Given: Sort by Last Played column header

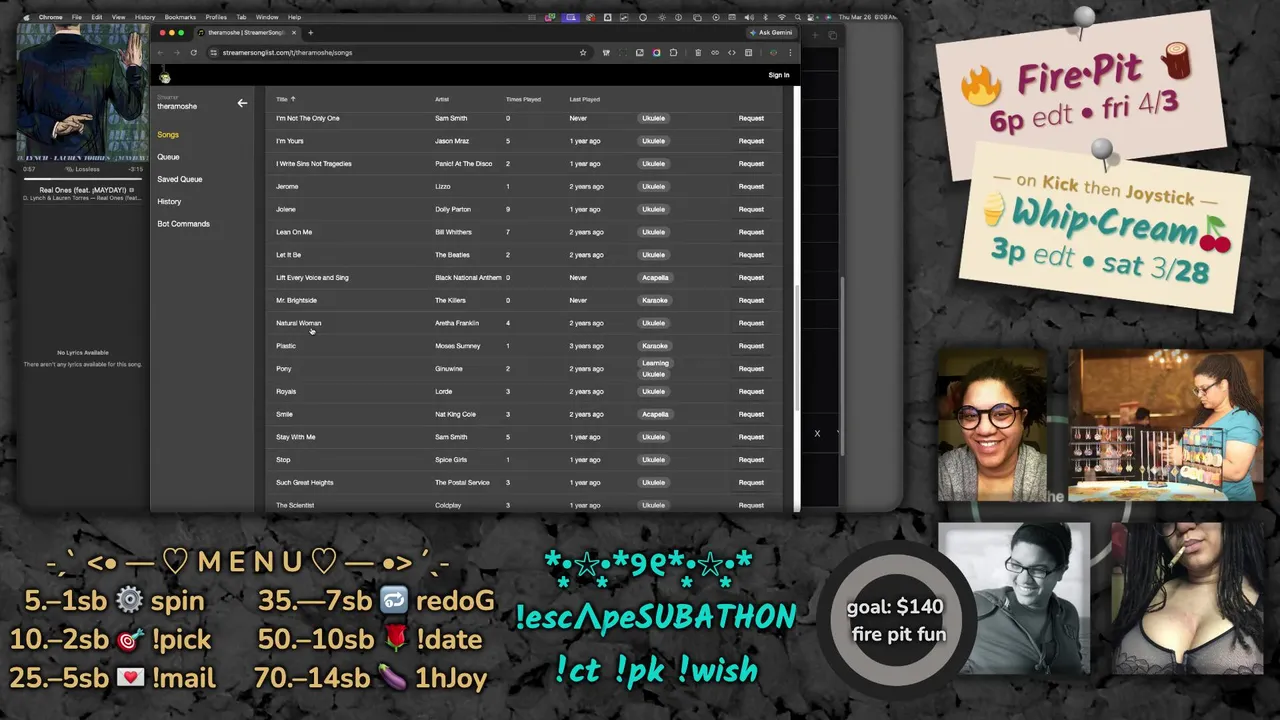Looking at the screenshot, I should tap(585, 99).
